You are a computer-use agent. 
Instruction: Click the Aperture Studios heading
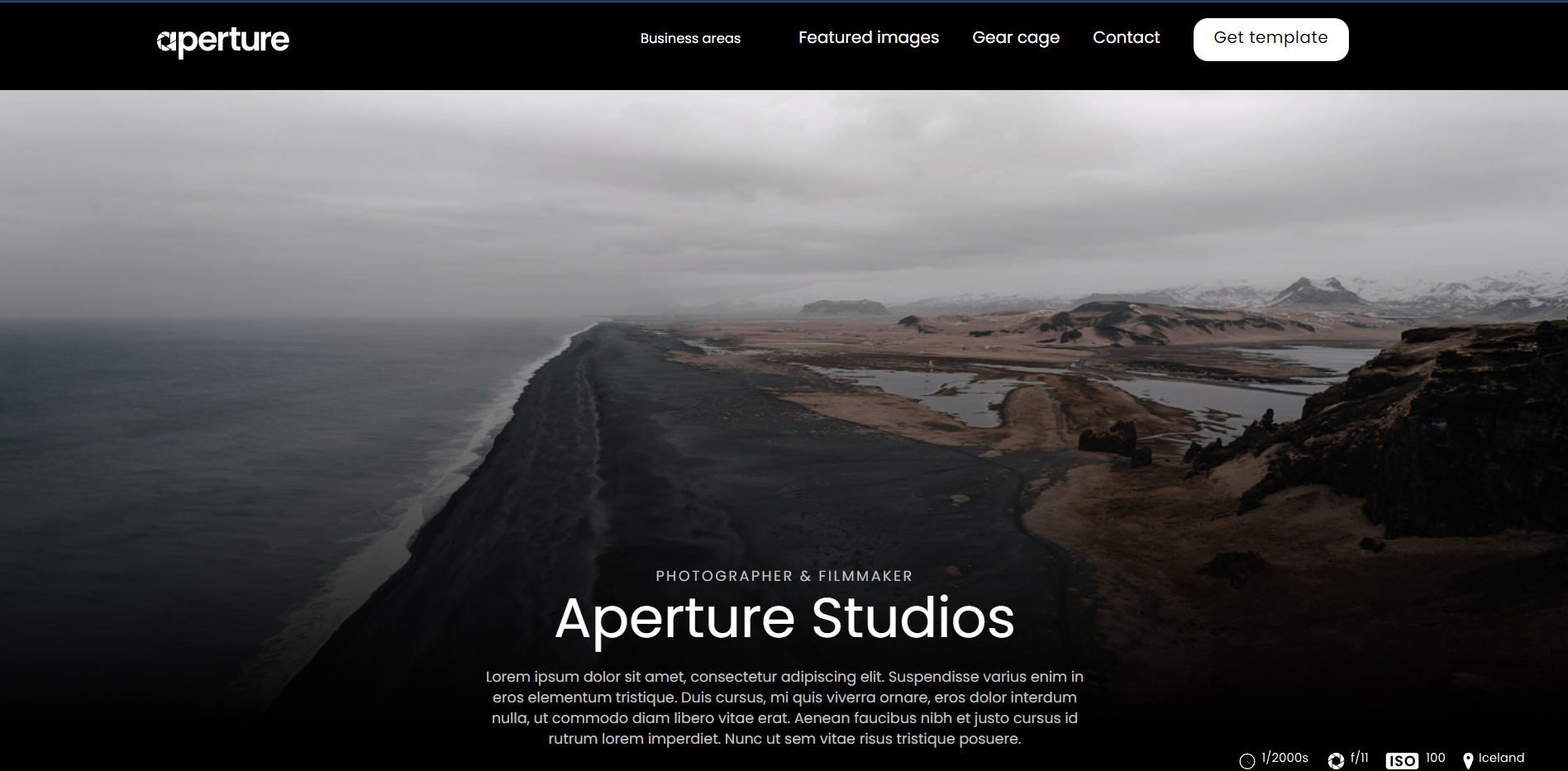(784, 618)
